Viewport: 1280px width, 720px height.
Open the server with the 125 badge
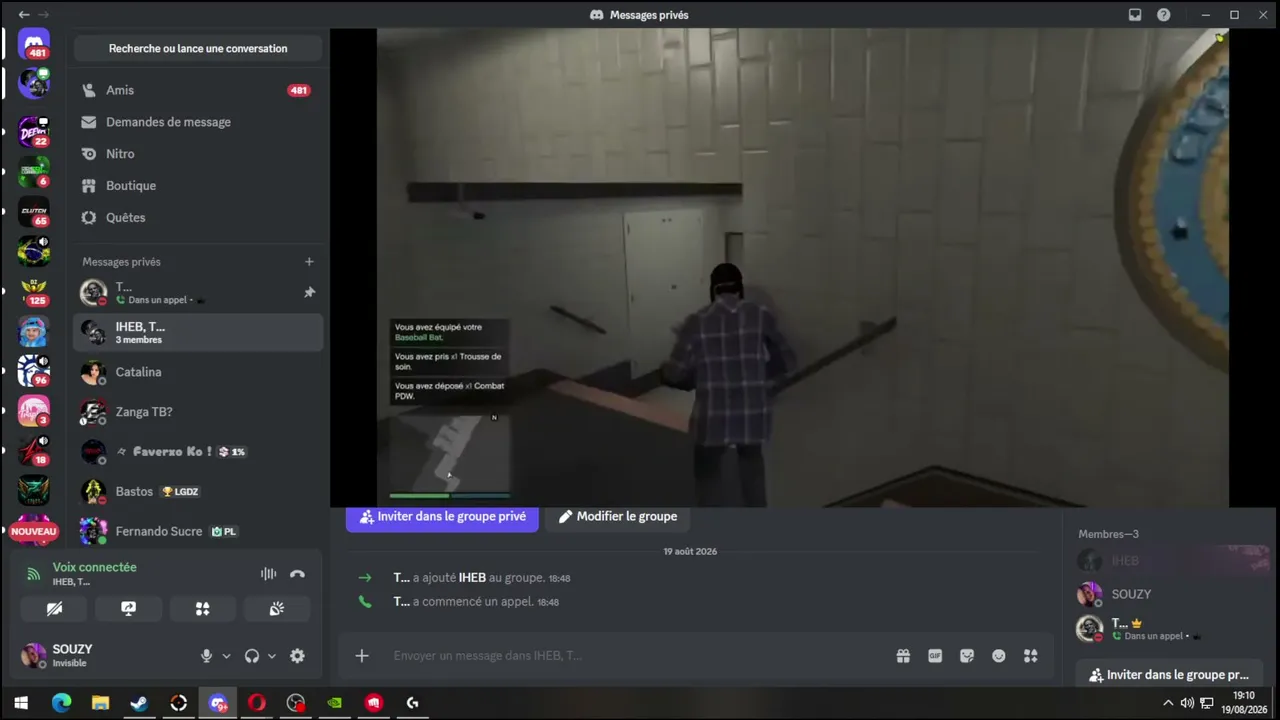point(34,291)
